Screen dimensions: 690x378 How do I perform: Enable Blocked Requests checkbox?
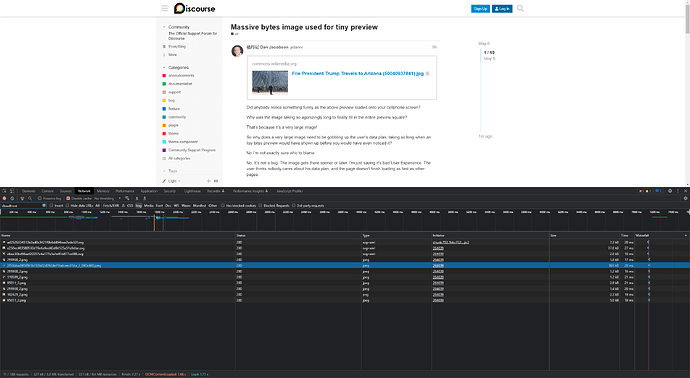[x=261, y=206]
